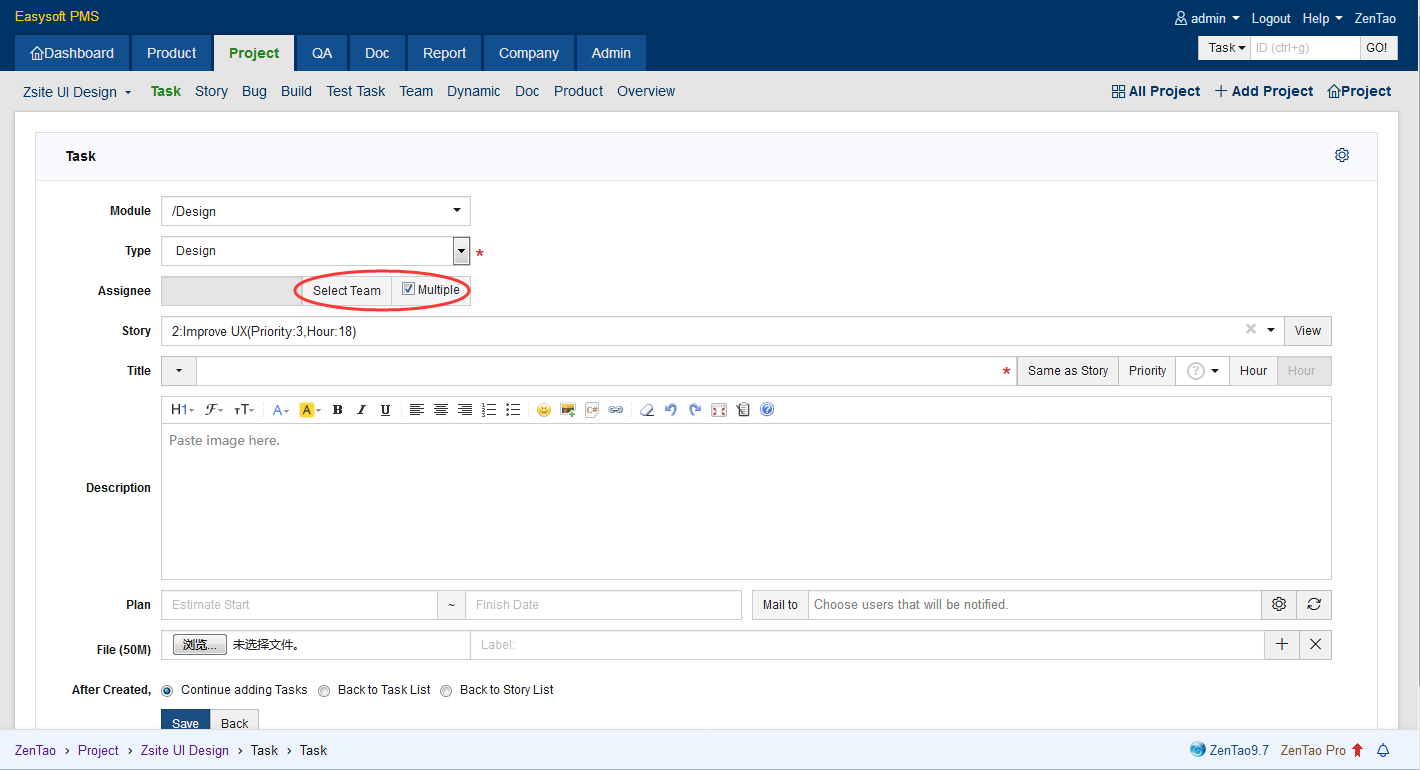Expand the Zsite UI Design project switcher
The image size is (1420, 770).
(x=77, y=92)
